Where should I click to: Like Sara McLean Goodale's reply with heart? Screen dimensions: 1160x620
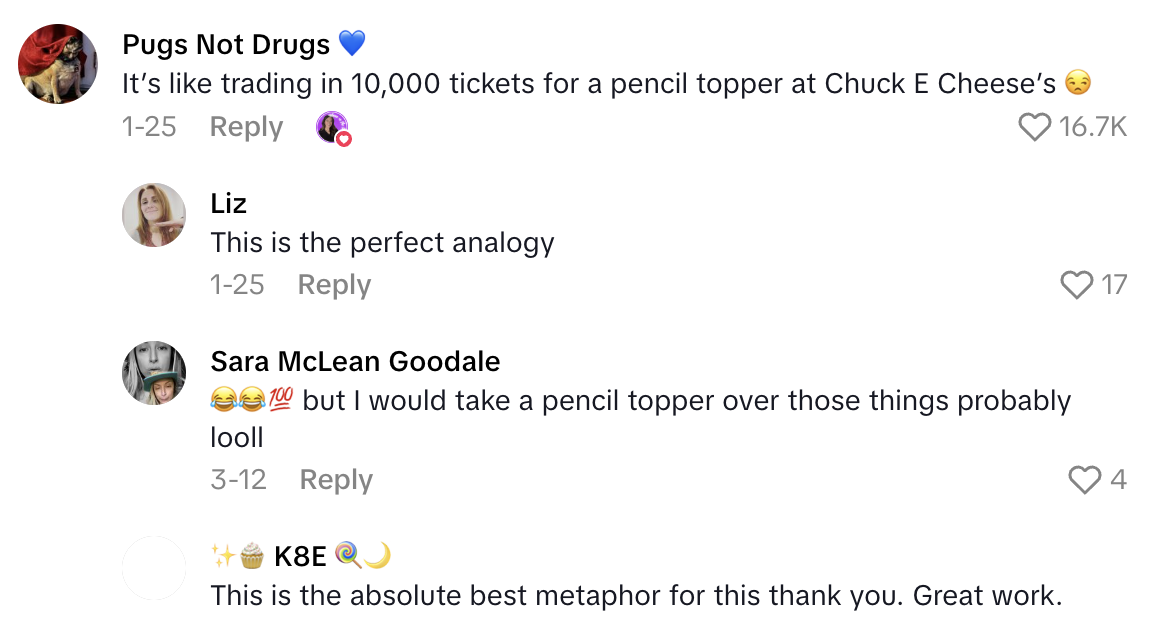point(1085,480)
